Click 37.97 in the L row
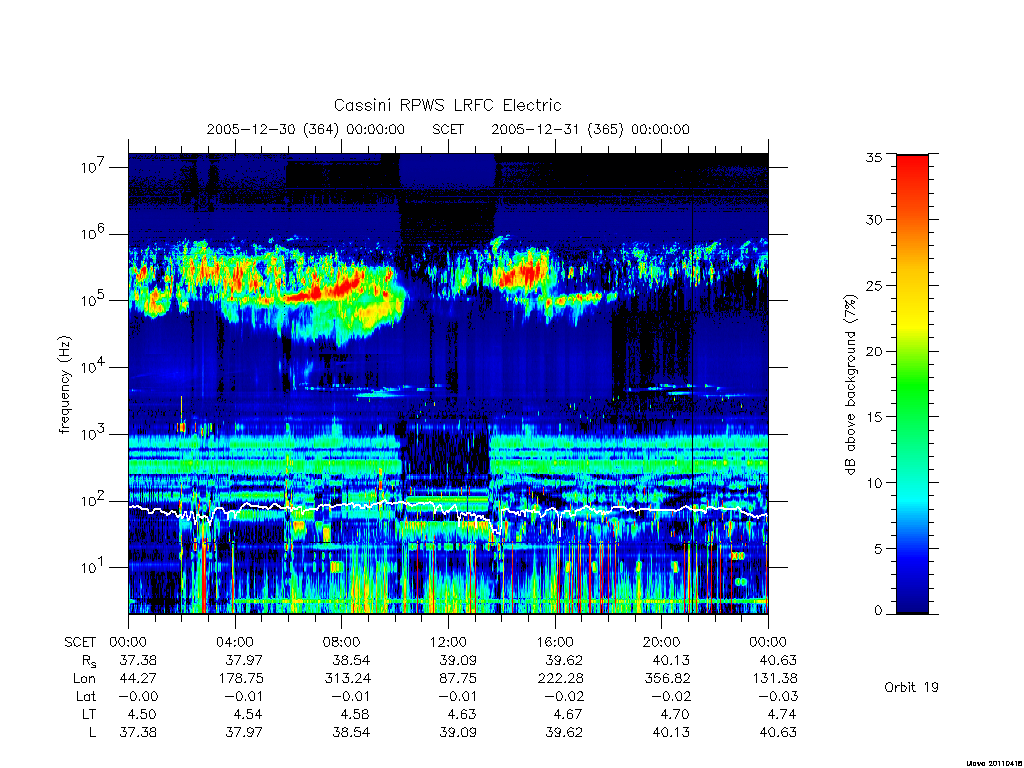 pyautogui.click(x=244, y=733)
